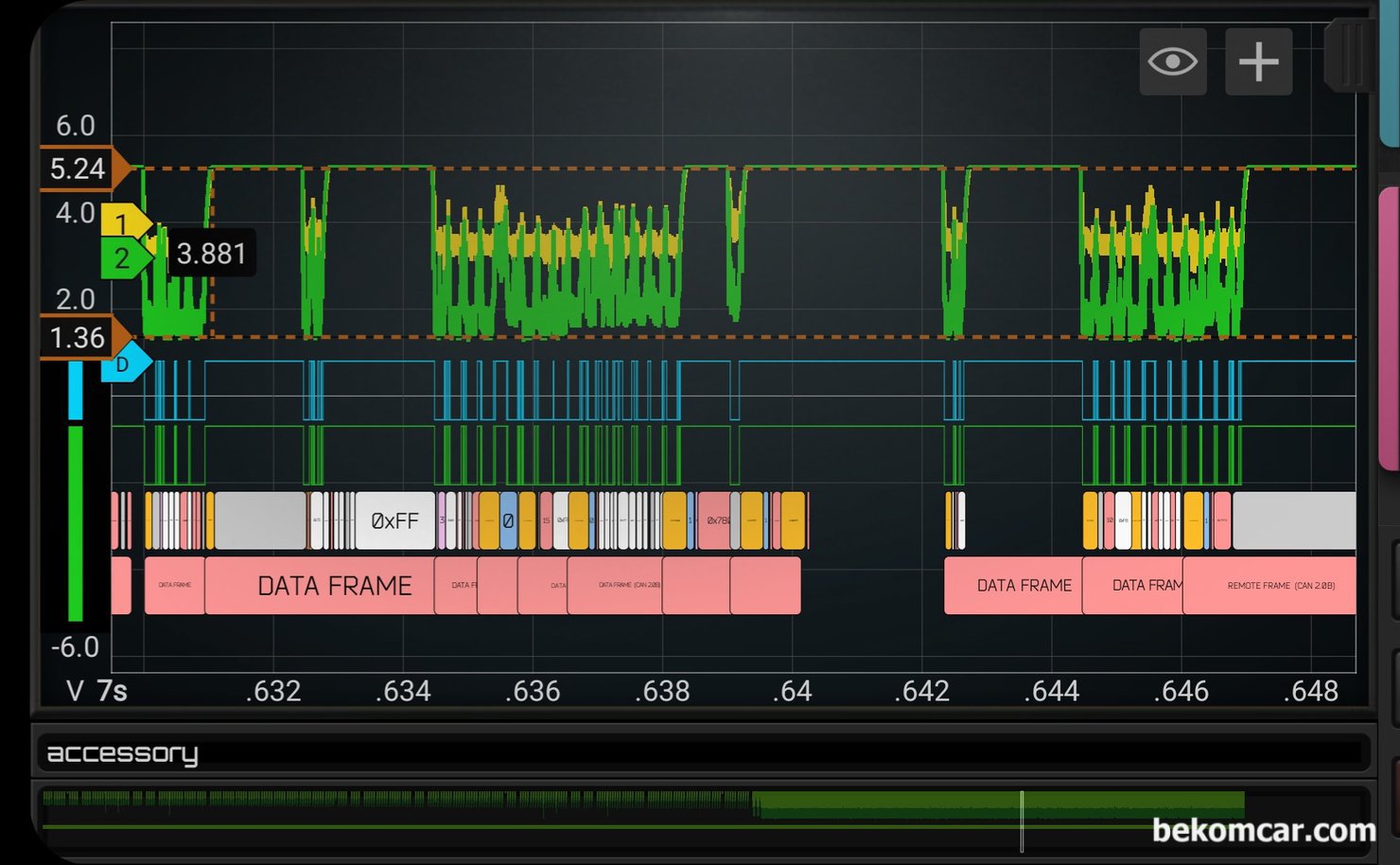Toggle the green channel level bar
The image size is (1400, 865).
click(76, 522)
